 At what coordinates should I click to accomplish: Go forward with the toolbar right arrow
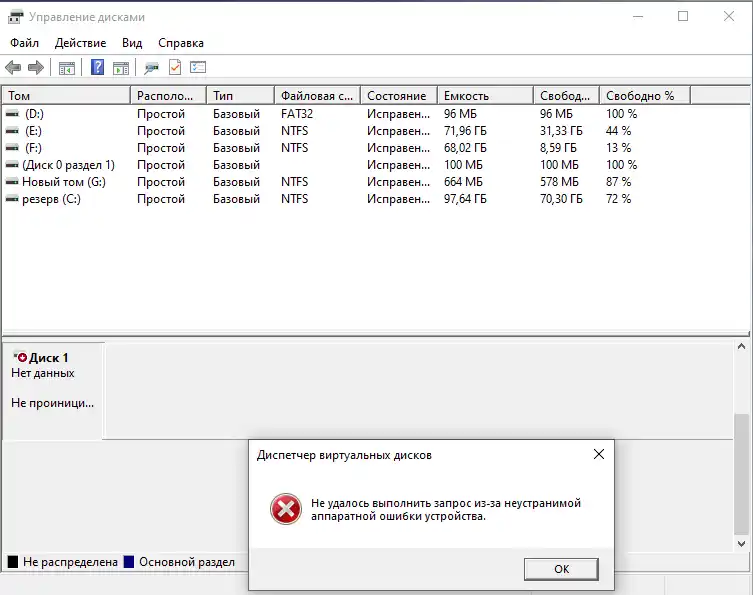coord(36,68)
